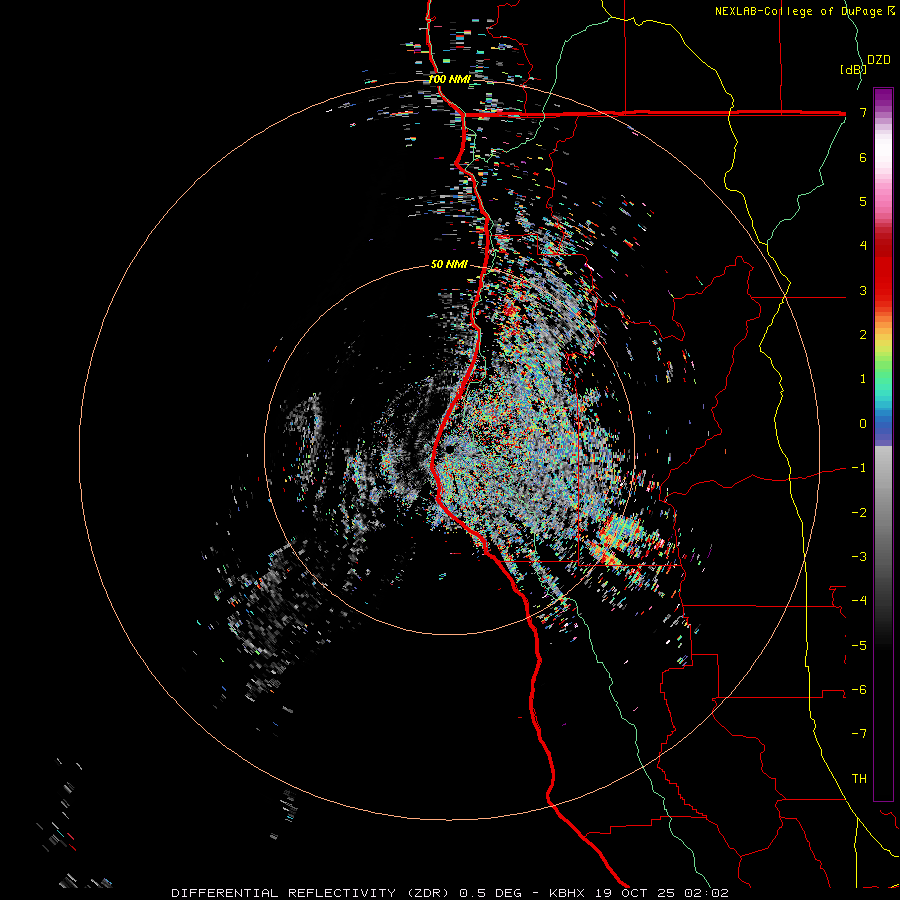Select the positive 6 scale label
Viewport: 900px width, 900px height.
click(863, 157)
